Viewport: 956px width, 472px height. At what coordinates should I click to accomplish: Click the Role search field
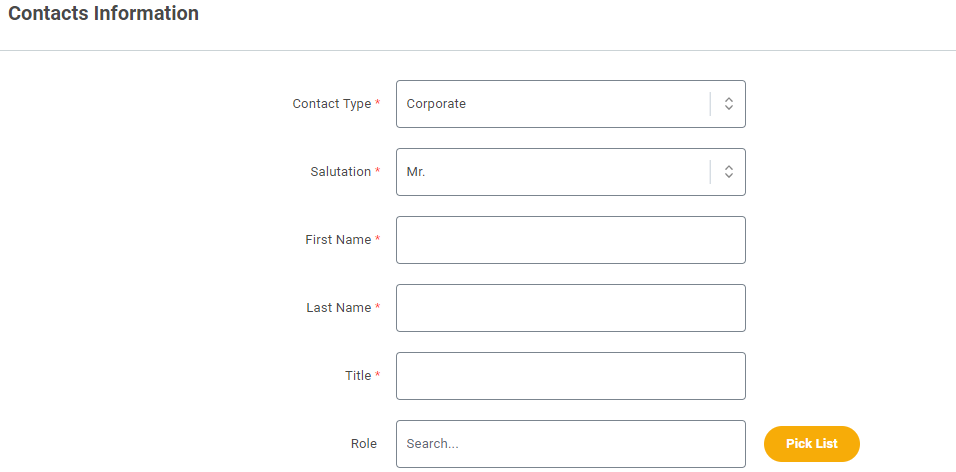pyautogui.click(x=571, y=444)
